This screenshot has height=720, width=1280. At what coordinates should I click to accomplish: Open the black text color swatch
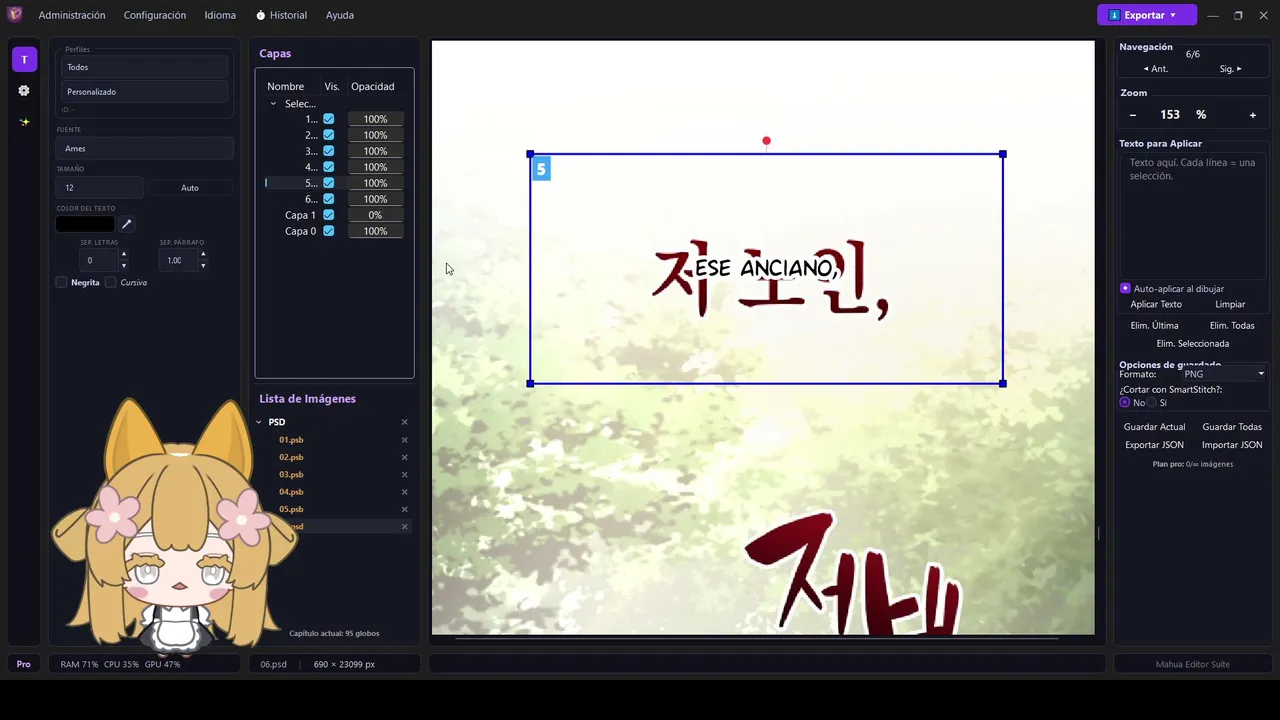click(85, 224)
